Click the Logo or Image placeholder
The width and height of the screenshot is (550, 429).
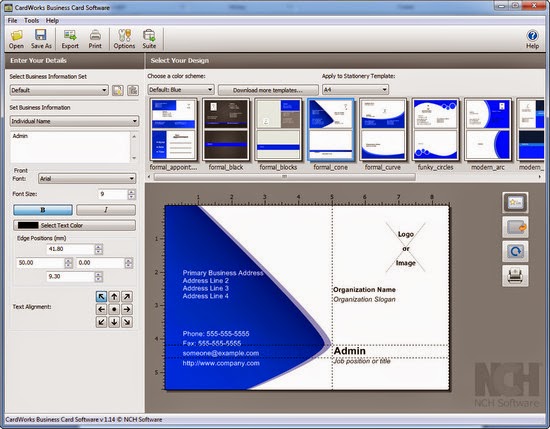[405, 248]
